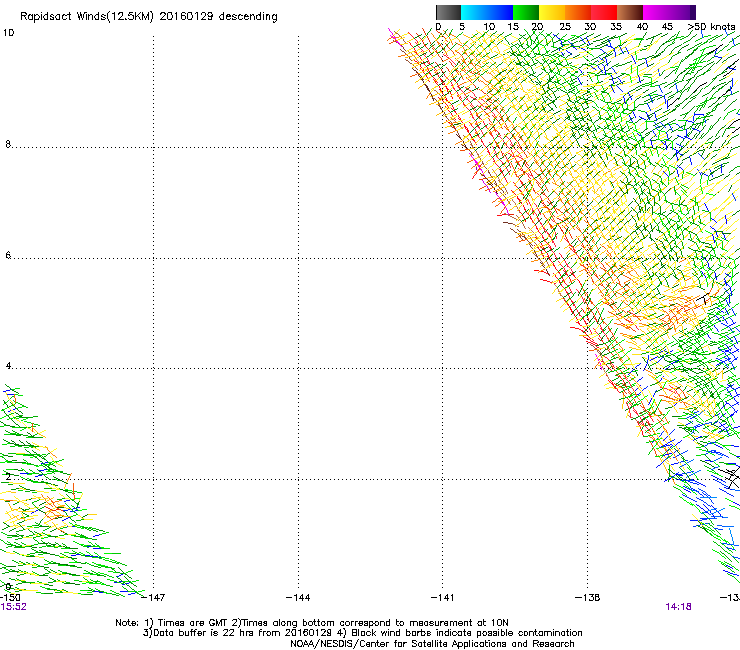Click the '35' legend scale number
The width and height of the screenshot is (740, 650).
(616, 27)
